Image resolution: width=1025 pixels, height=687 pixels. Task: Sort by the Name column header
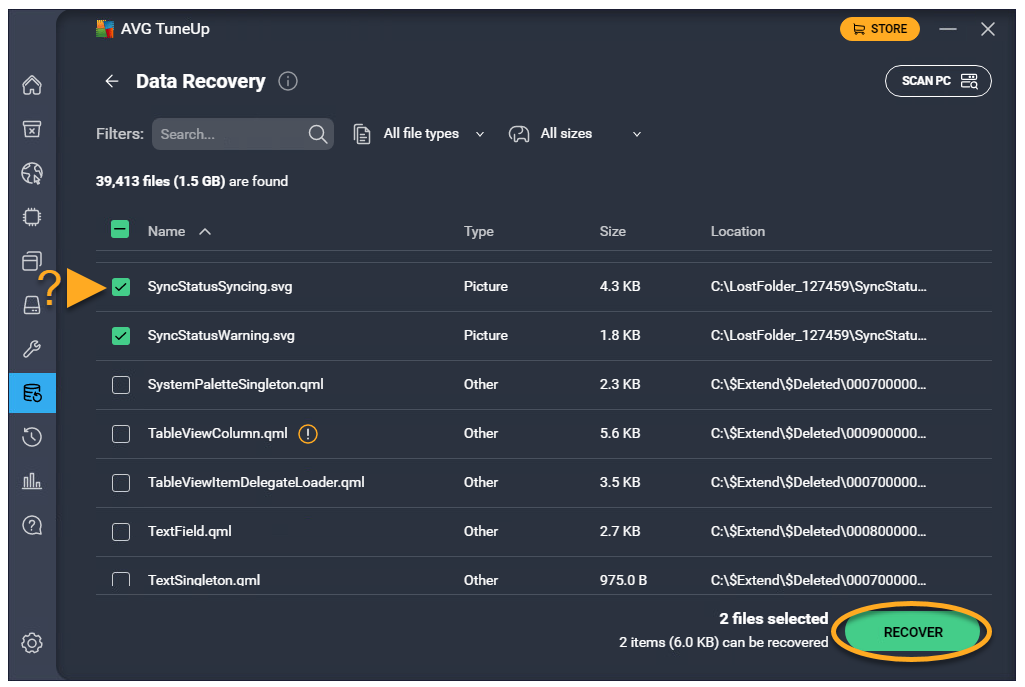coord(167,231)
